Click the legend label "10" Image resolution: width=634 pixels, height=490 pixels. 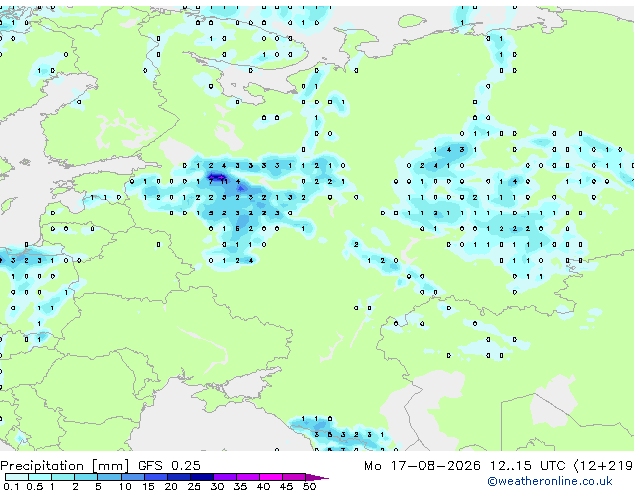point(125,486)
